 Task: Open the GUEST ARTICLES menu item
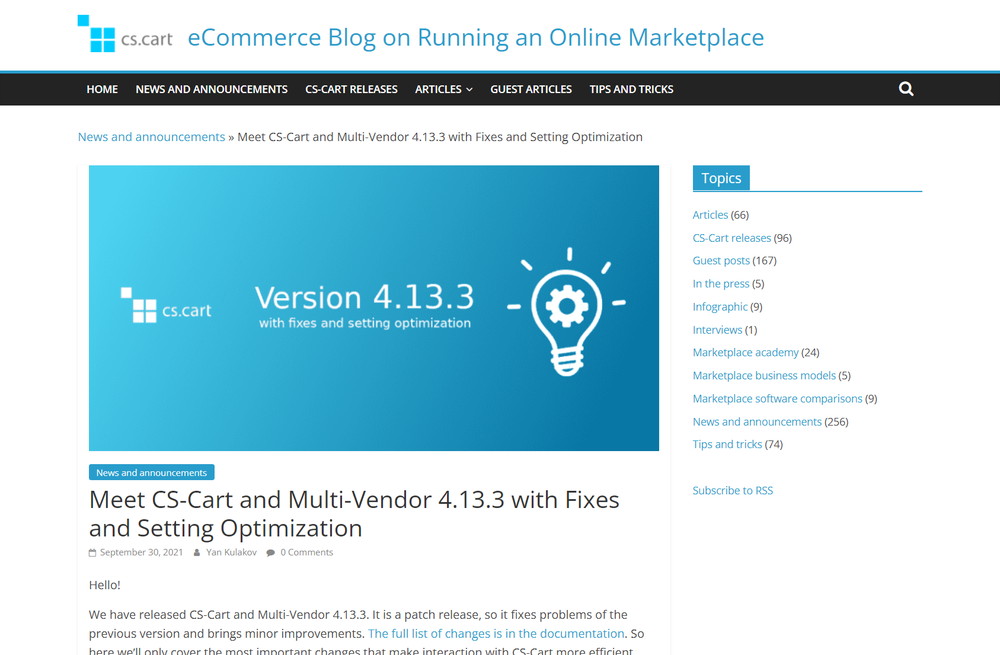(x=531, y=89)
